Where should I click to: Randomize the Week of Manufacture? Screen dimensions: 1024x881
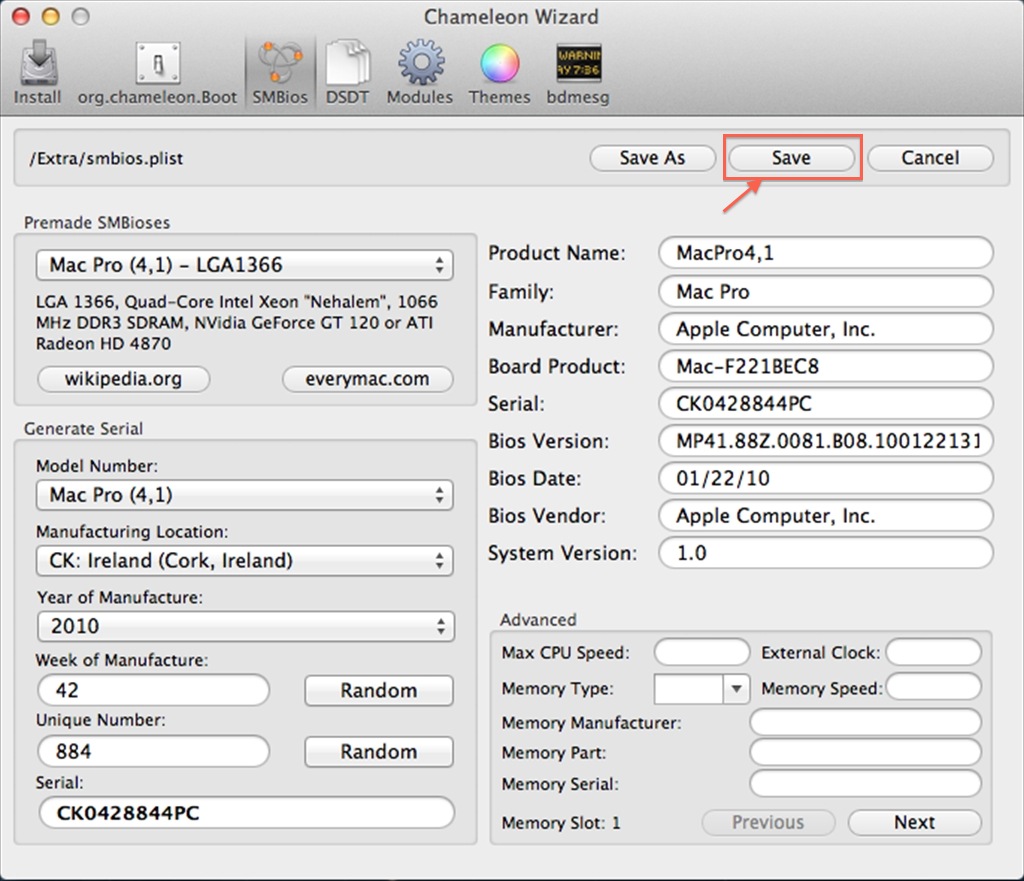[x=379, y=690]
